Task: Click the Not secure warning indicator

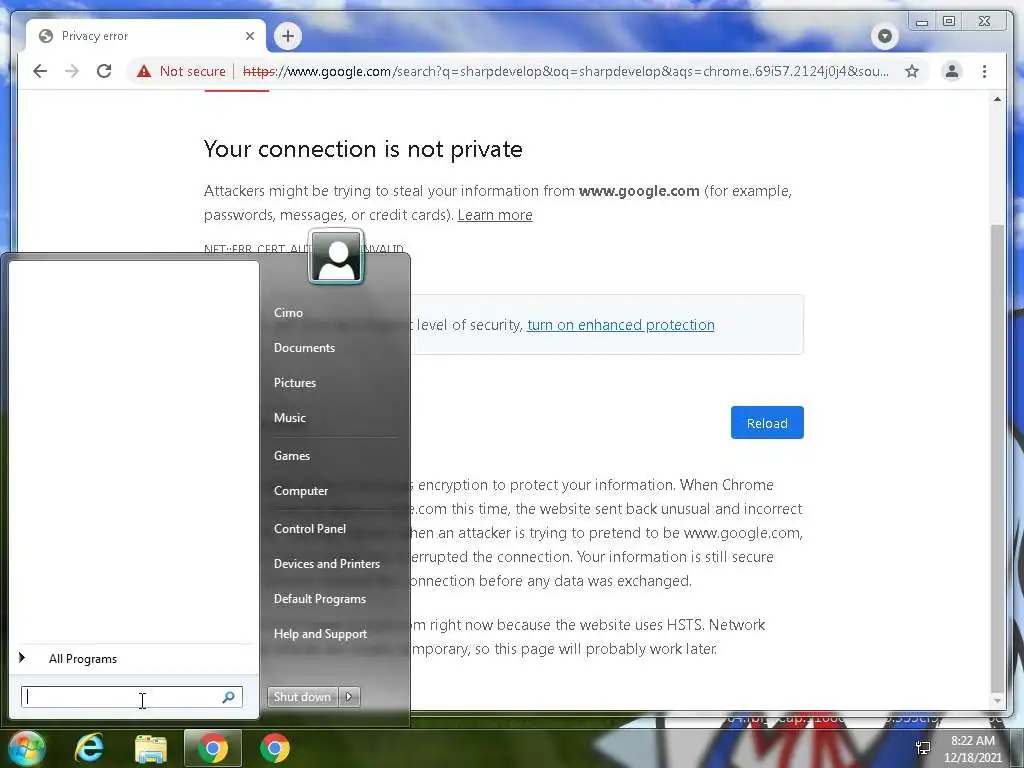Action: [181, 71]
